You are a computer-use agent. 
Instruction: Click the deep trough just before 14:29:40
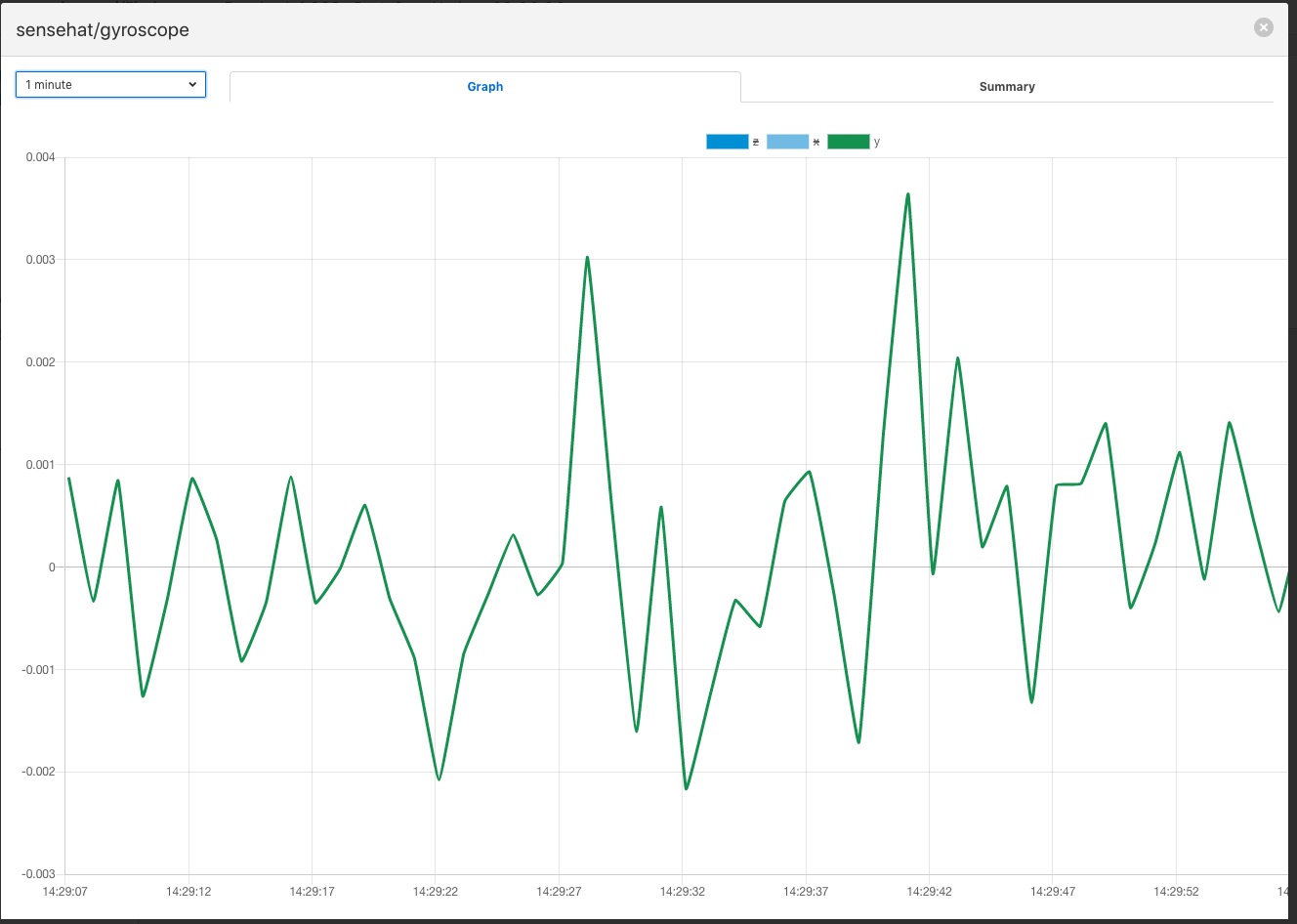click(x=858, y=742)
